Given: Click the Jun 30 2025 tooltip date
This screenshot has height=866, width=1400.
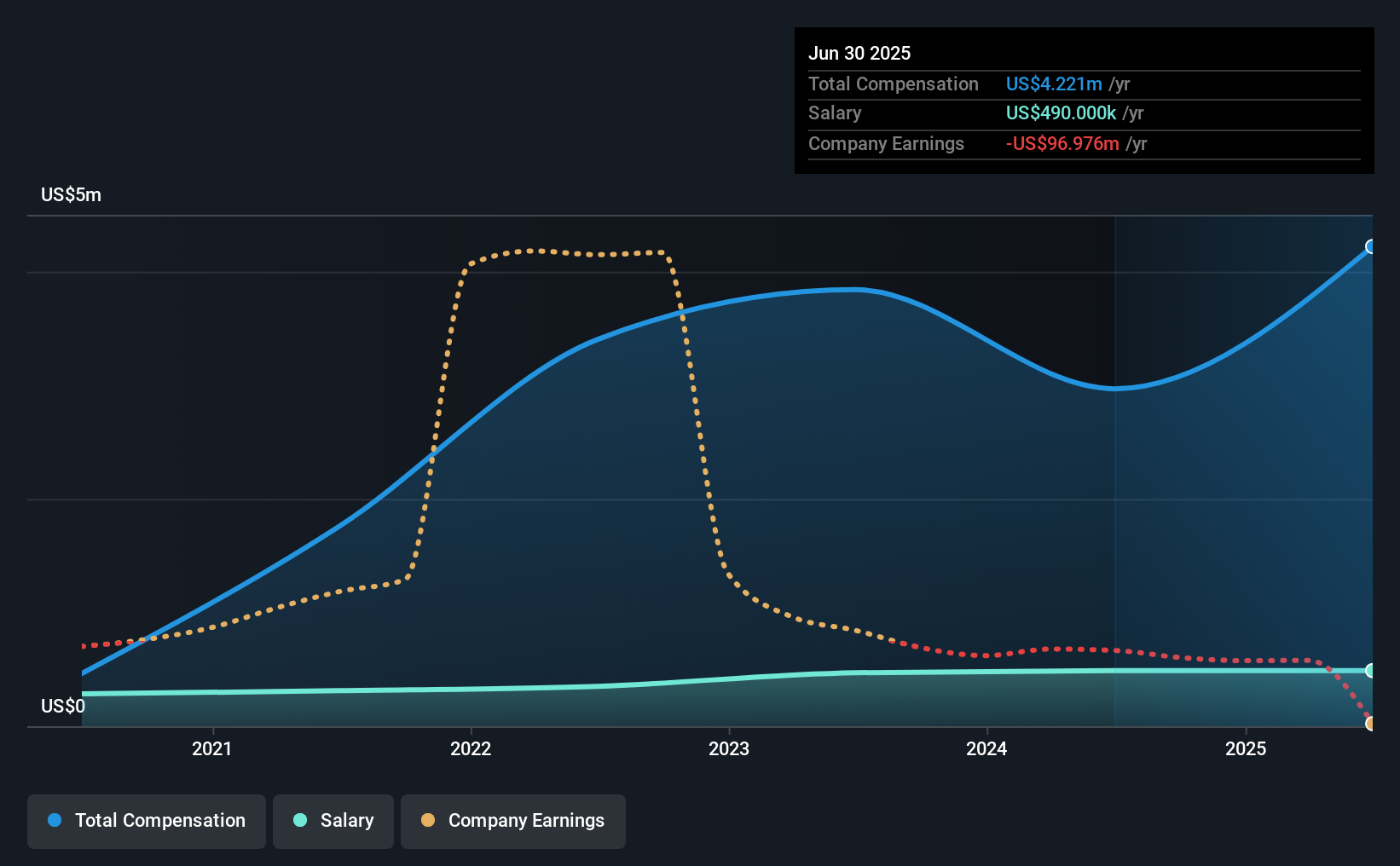Looking at the screenshot, I should [x=859, y=53].
